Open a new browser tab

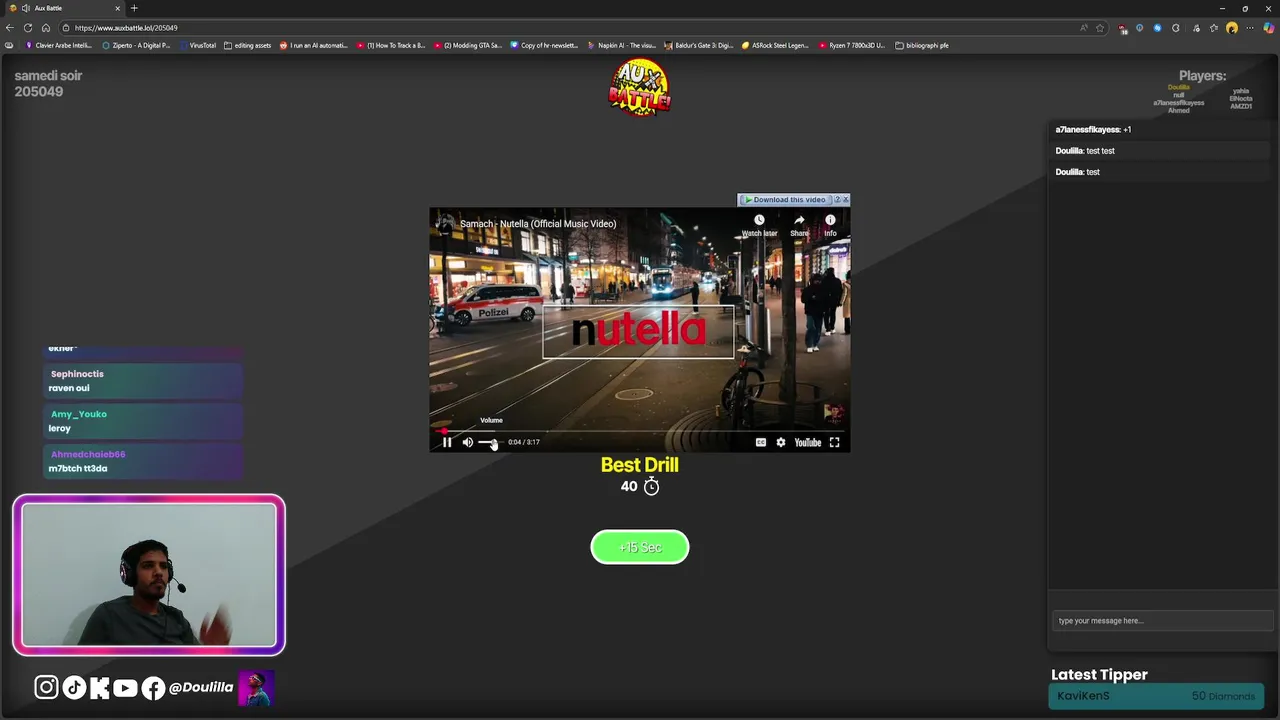pyautogui.click(x=134, y=8)
